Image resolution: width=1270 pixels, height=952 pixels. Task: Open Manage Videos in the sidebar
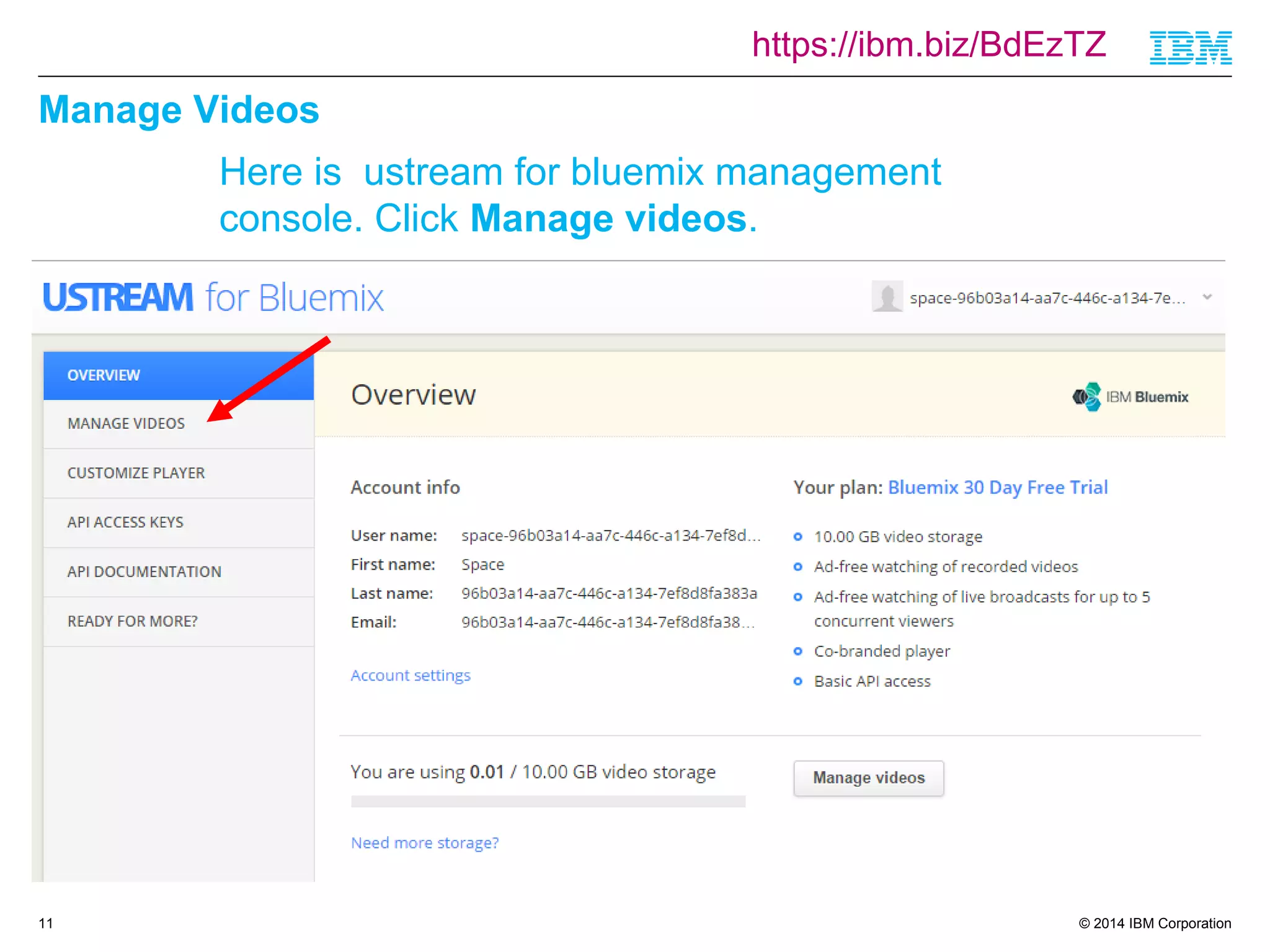tap(179, 424)
